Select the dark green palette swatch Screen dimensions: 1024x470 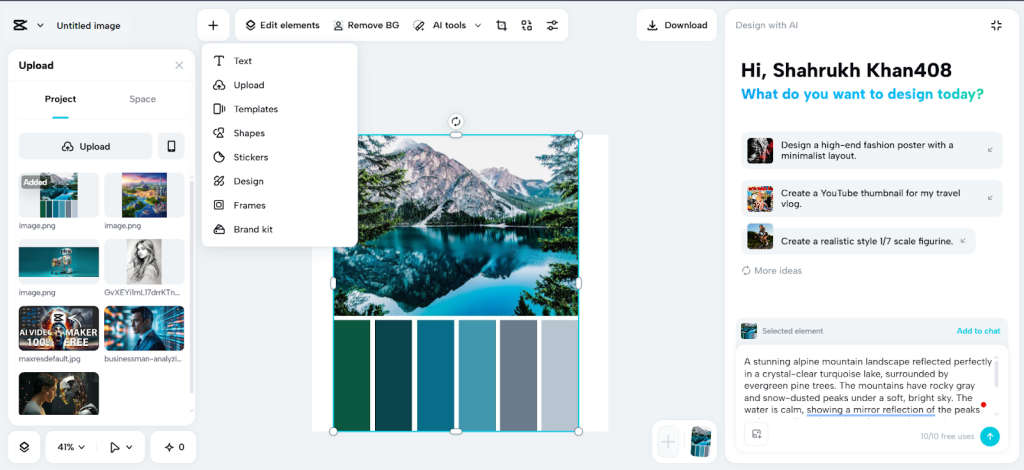click(x=351, y=375)
